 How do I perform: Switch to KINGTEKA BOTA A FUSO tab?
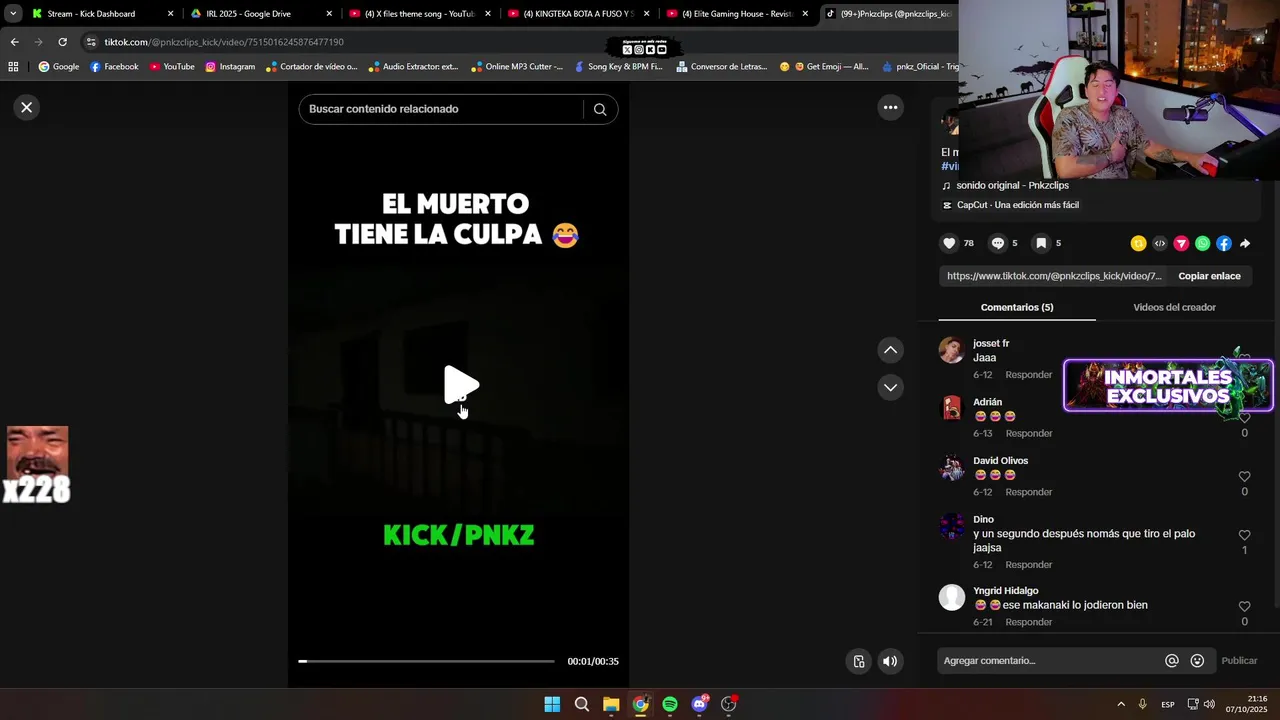pos(578,14)
